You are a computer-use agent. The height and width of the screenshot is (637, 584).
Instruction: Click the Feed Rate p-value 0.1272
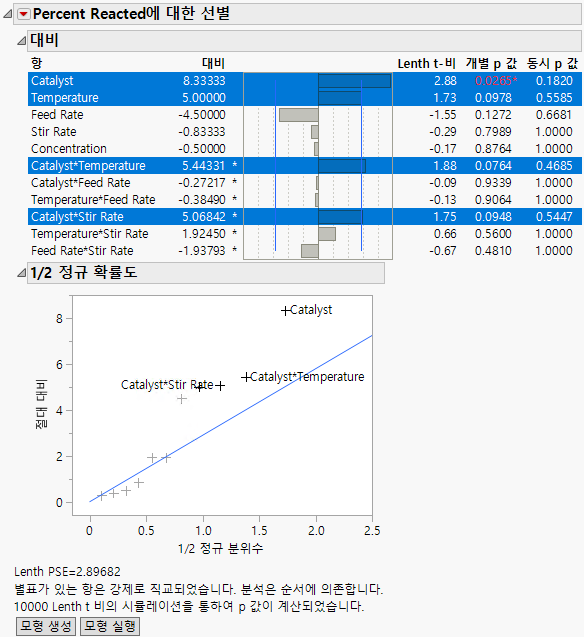493,115
